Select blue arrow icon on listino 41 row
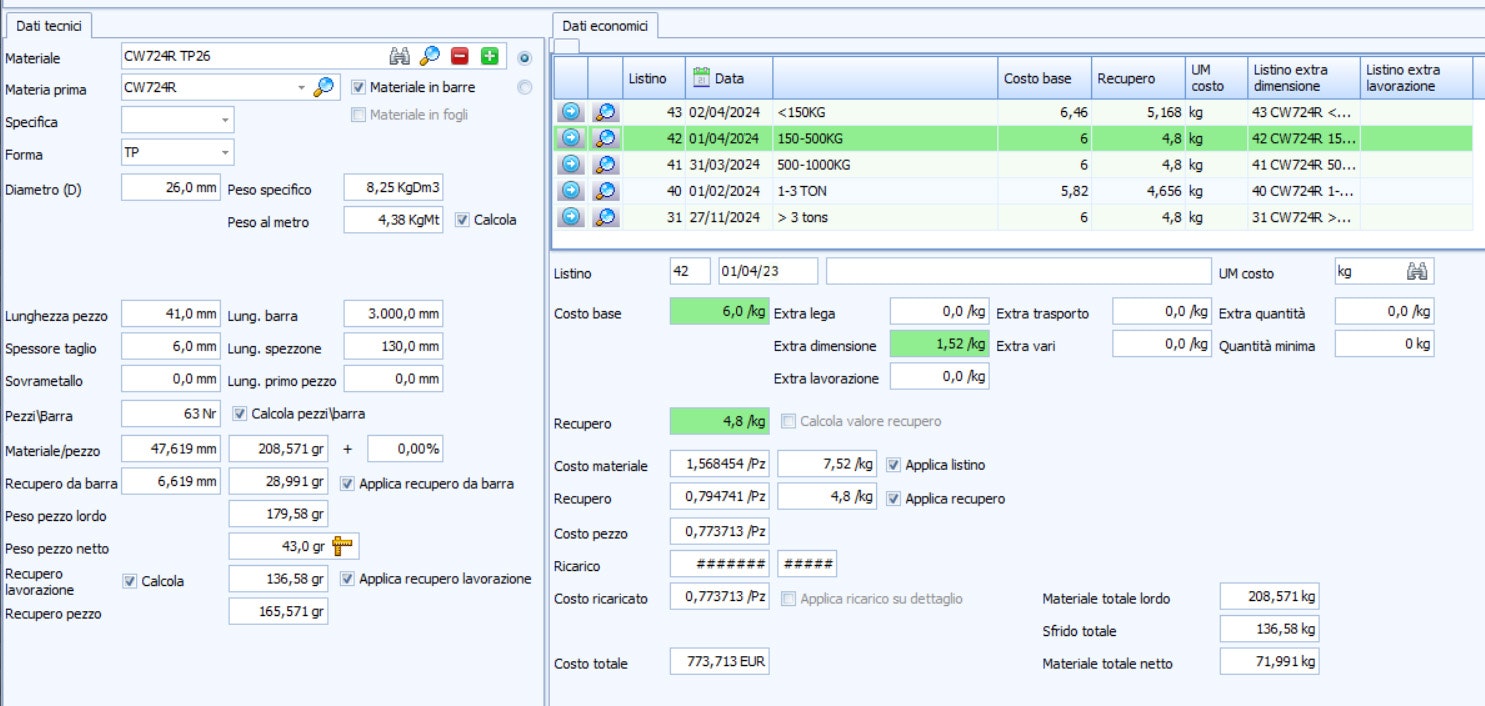This screenshot has height=706, width=1485. pyautogui.click(x=570, y=164)
